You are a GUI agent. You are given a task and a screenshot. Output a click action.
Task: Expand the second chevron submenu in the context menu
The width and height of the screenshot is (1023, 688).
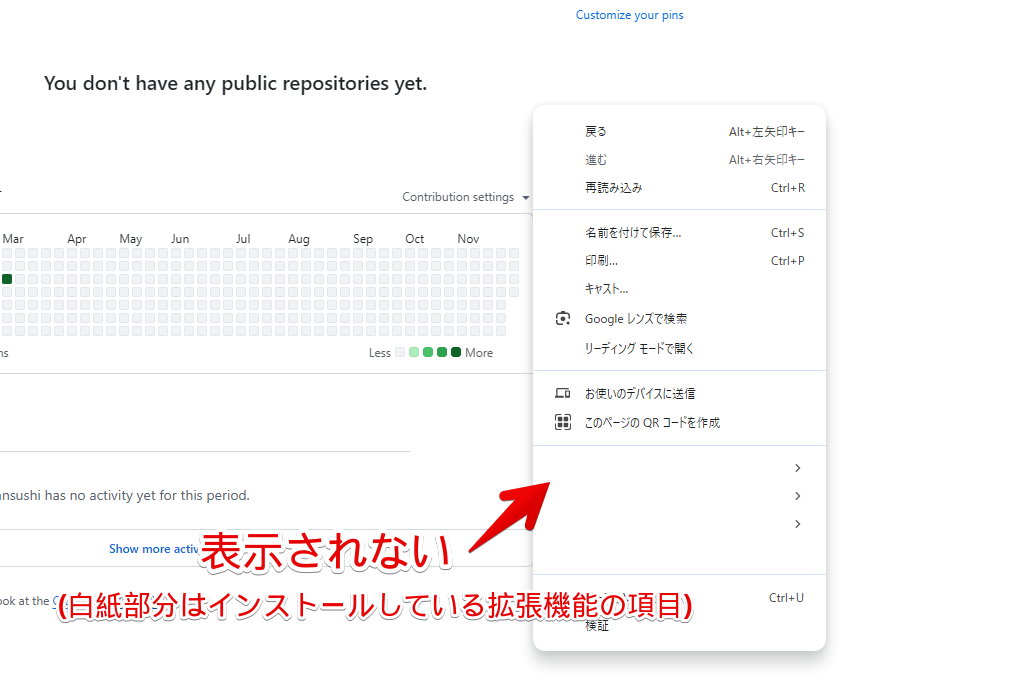coord(797,495)
